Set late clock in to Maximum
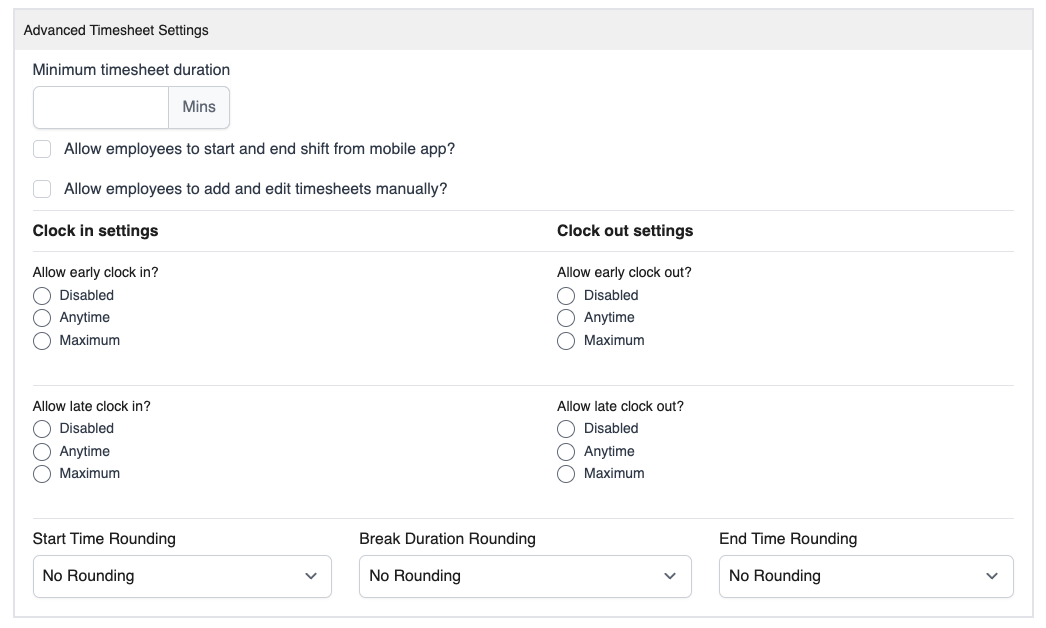The width and height of the screenshot is (1046, 628). click(x=42, y=474)
